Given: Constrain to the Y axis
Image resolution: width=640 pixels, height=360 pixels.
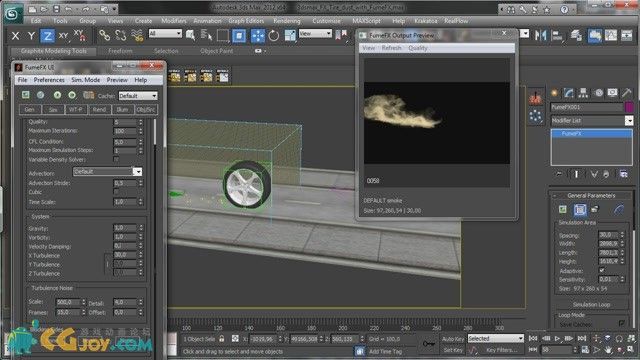Looking at the screenshot, I should coord(31,36).
